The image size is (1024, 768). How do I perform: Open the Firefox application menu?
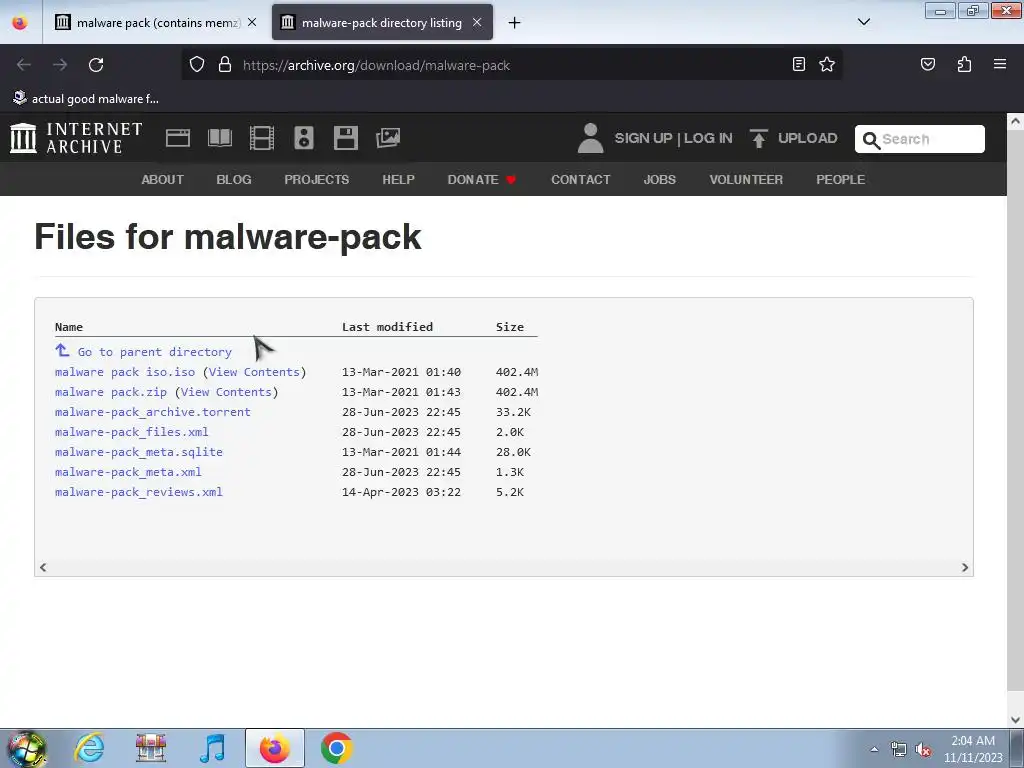pos(1000,64)
